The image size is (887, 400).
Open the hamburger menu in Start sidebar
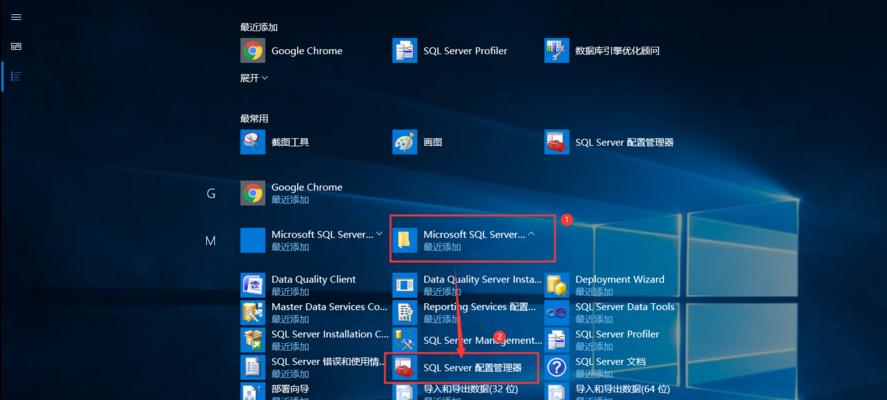[x=16, y=17]
